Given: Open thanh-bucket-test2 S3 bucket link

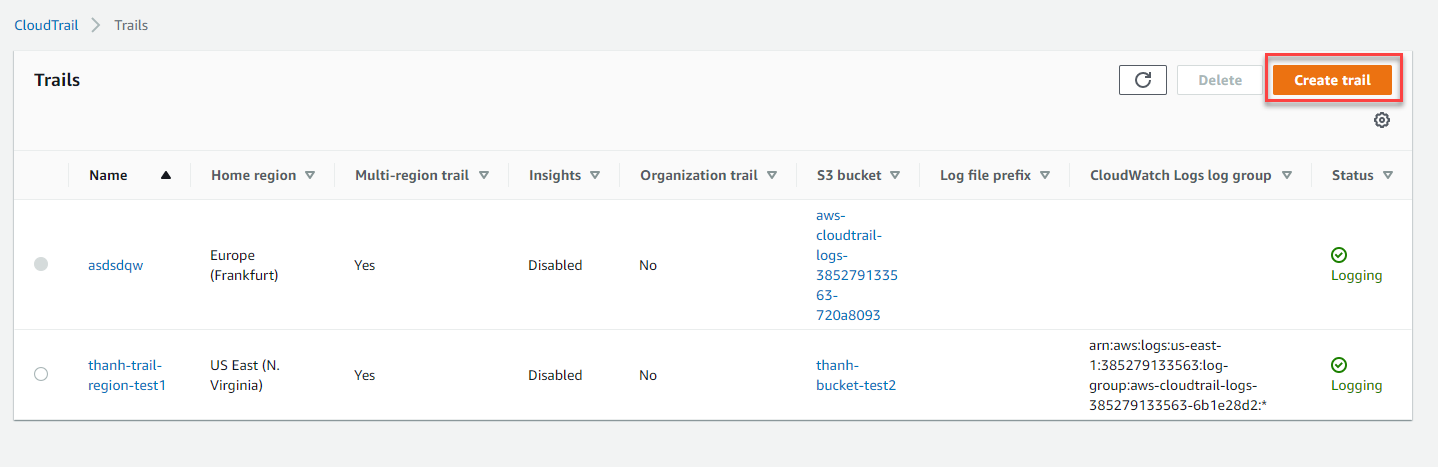Looking at the screenshot, I should (x=855, y=375).
